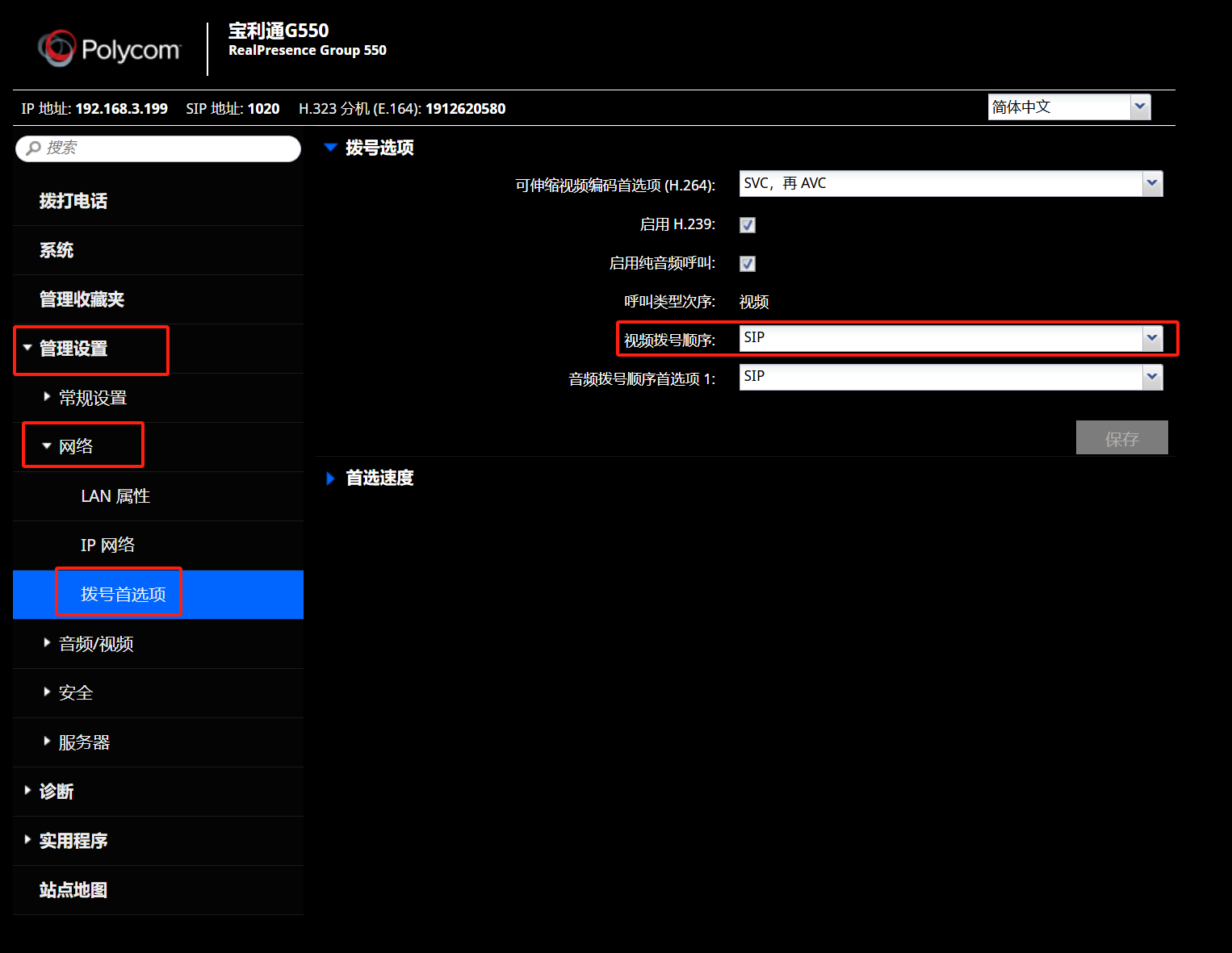Expand the 诊断 section

pos(56,792)
